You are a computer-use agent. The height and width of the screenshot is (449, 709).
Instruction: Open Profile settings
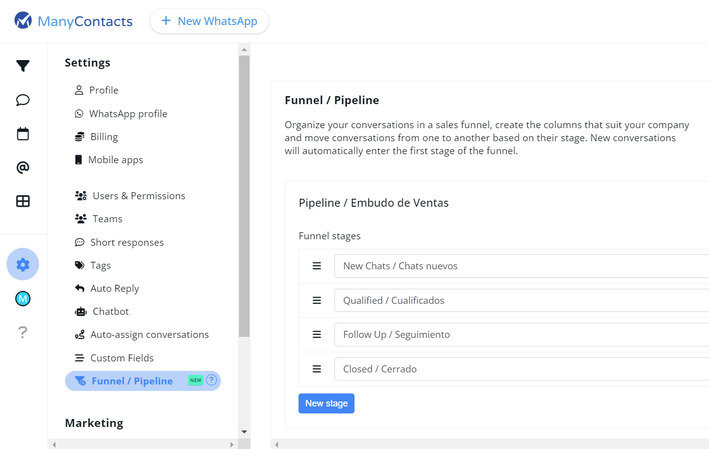point(96,90)
